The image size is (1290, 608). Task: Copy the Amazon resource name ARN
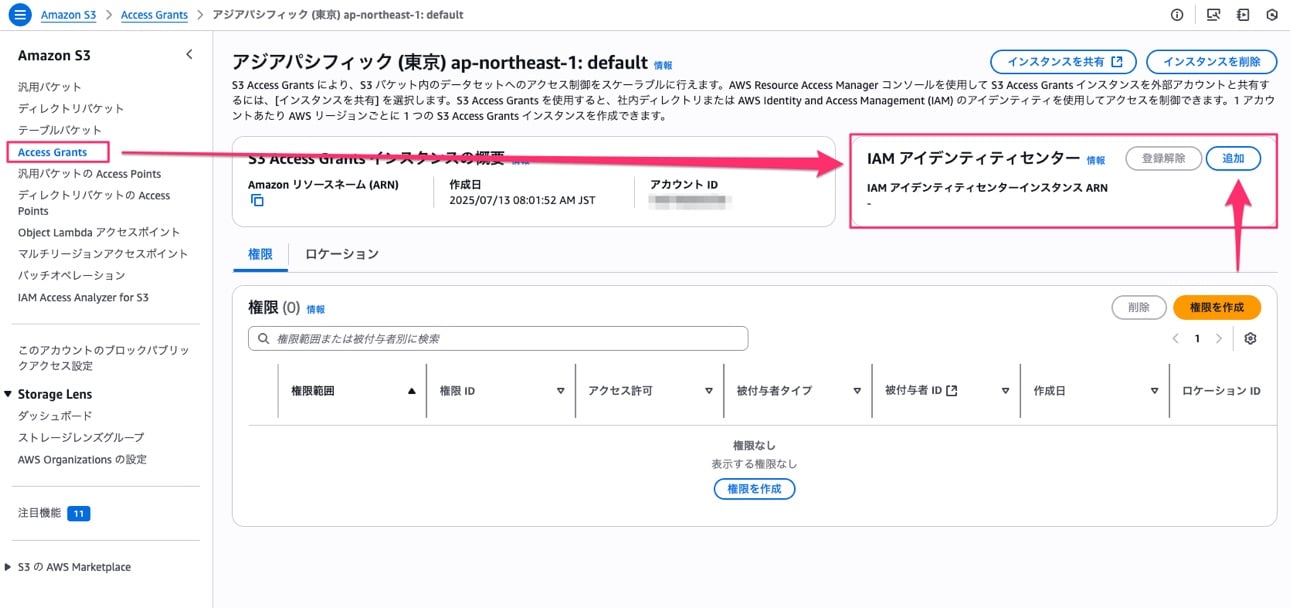[x=257, y=201]
